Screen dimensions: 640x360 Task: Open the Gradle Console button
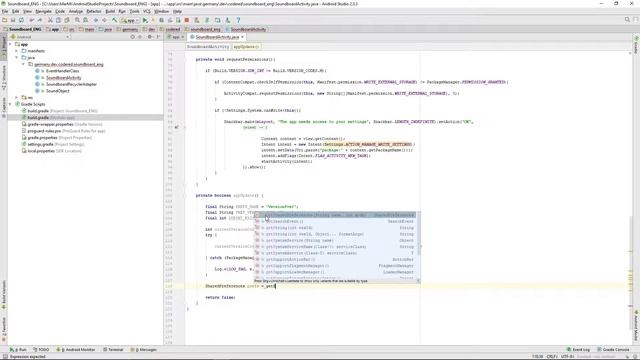613,350
